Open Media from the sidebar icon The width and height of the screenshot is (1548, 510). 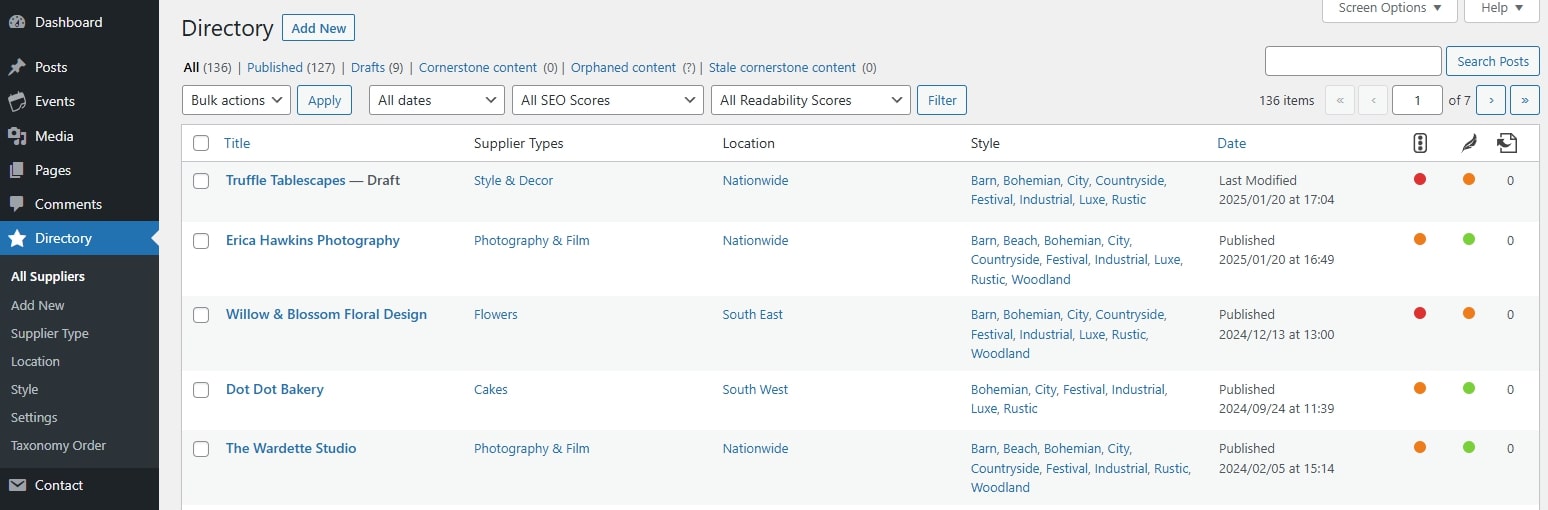pos(17,136)
